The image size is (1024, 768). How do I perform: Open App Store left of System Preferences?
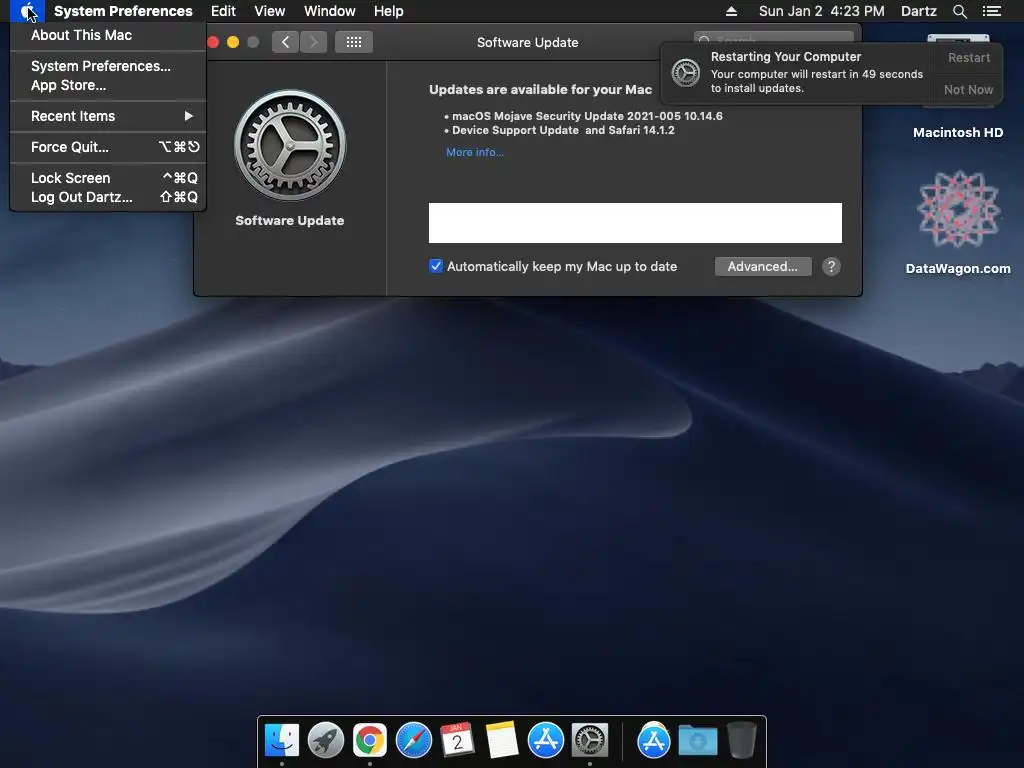[x=546, y=741]
